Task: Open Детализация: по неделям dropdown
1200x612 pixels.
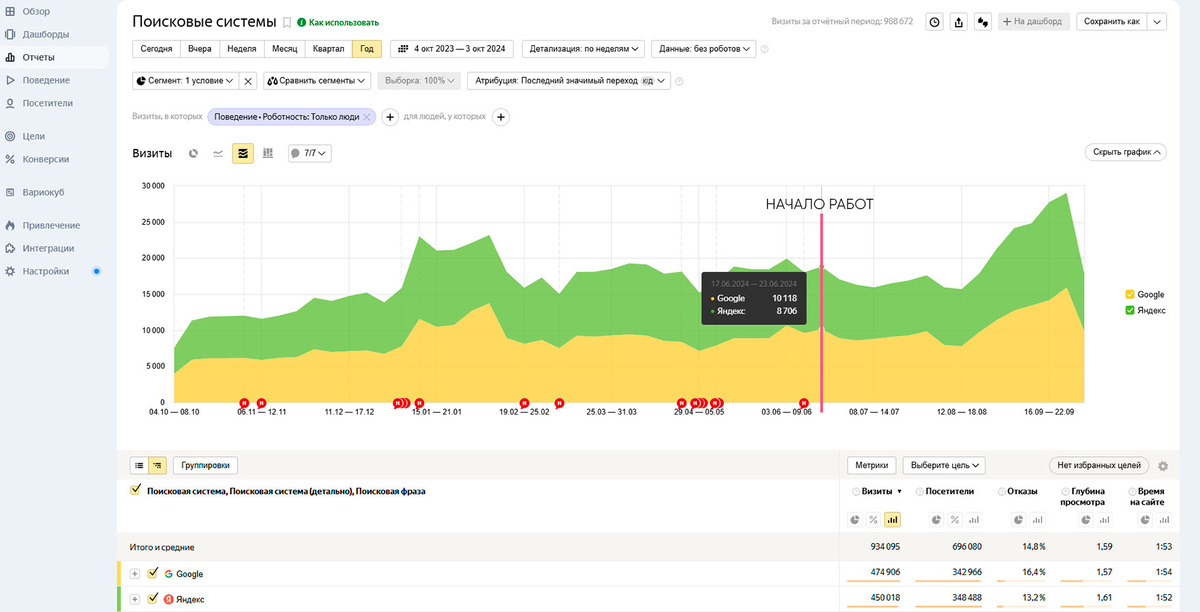Action: [x=584, y=48]
